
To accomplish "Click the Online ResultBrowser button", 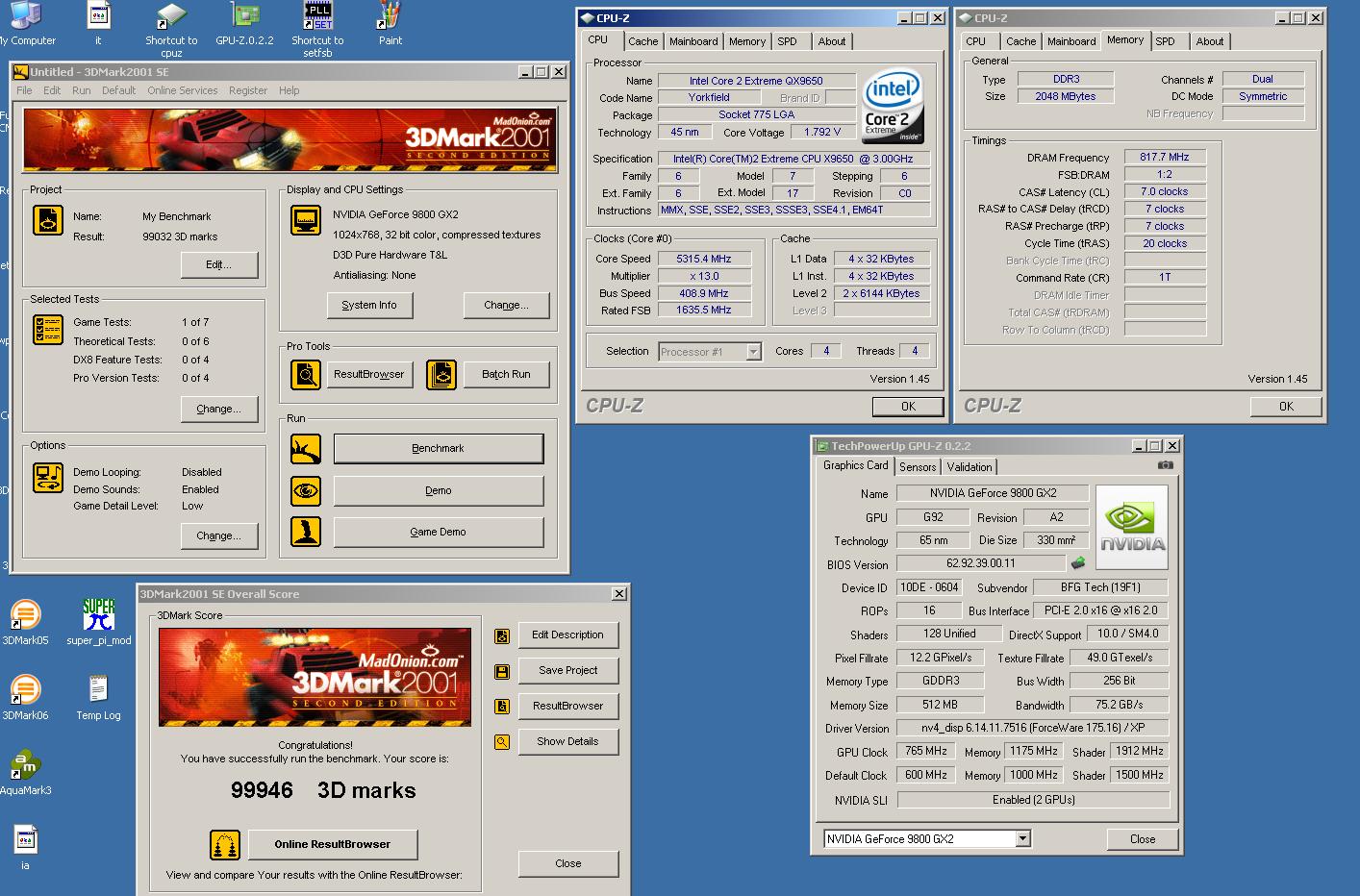I will 333,845.
